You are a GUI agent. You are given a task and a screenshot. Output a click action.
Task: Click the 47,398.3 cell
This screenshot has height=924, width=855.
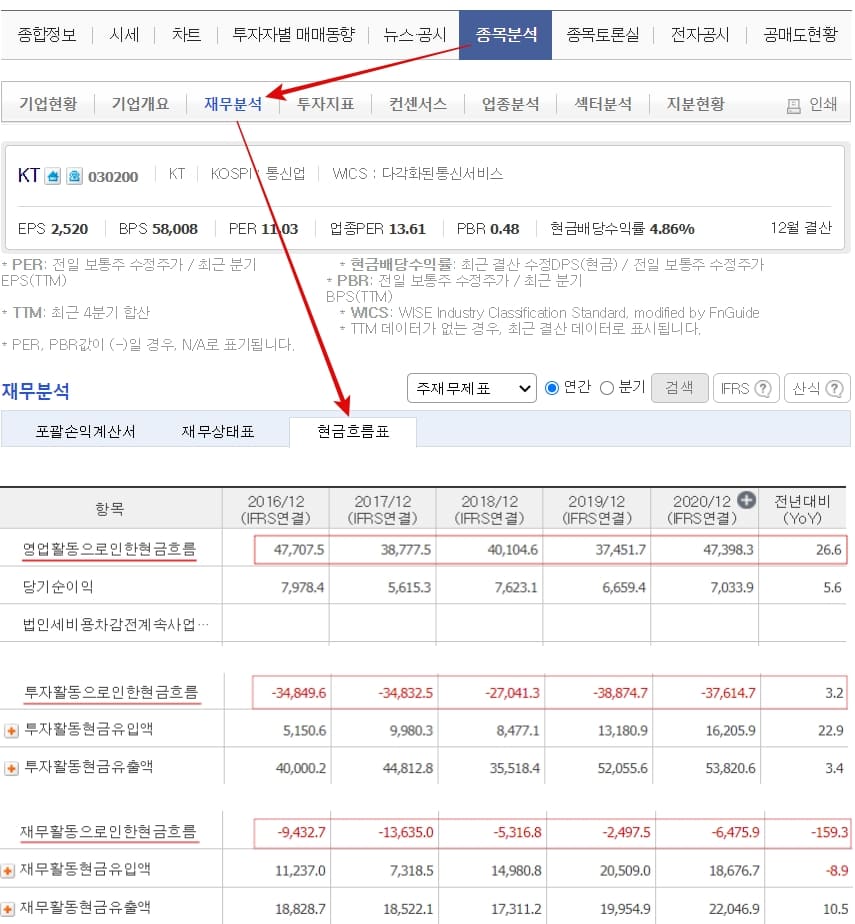tap(728, 550)
